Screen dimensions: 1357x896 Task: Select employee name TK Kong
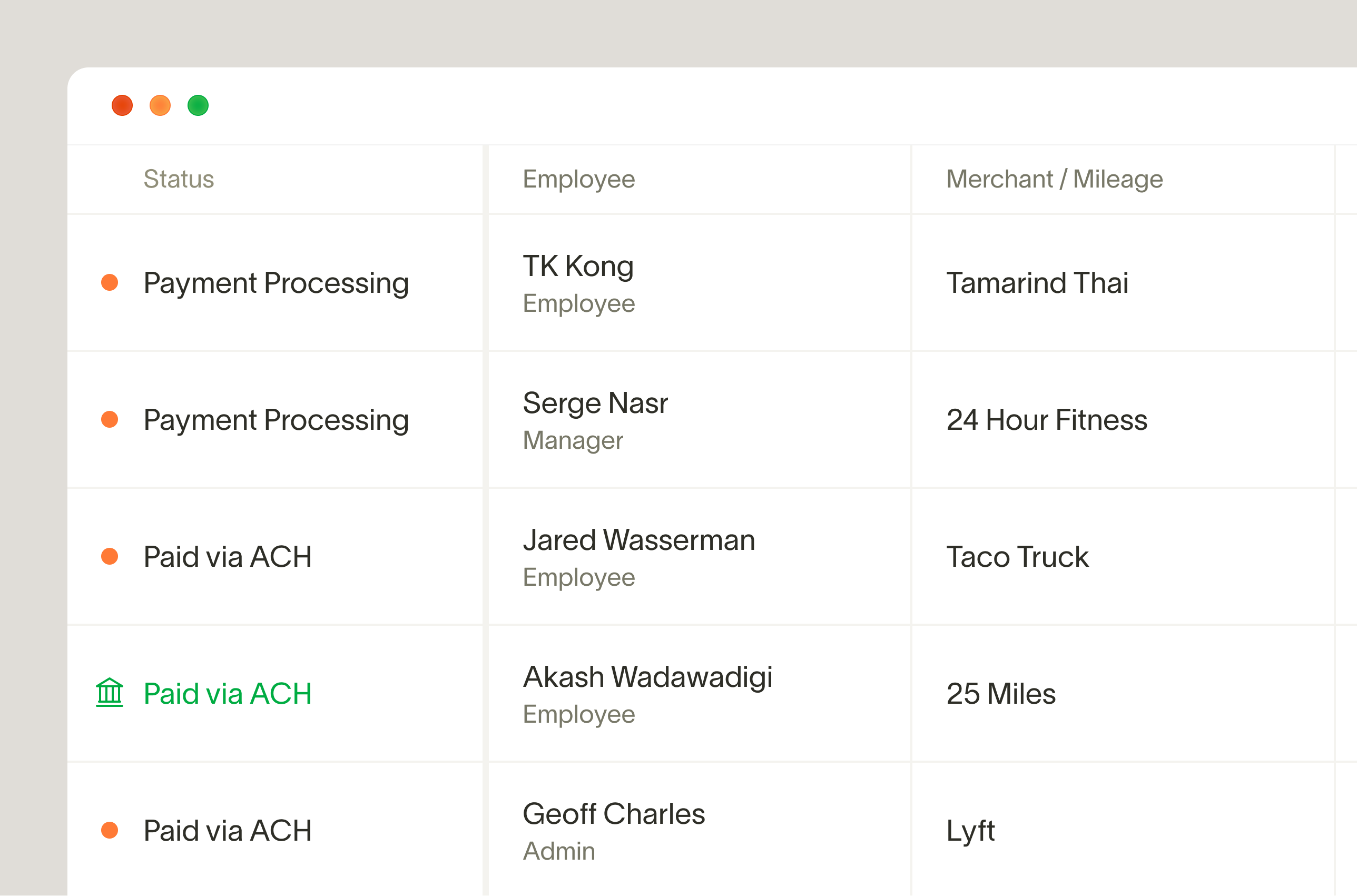578,267
